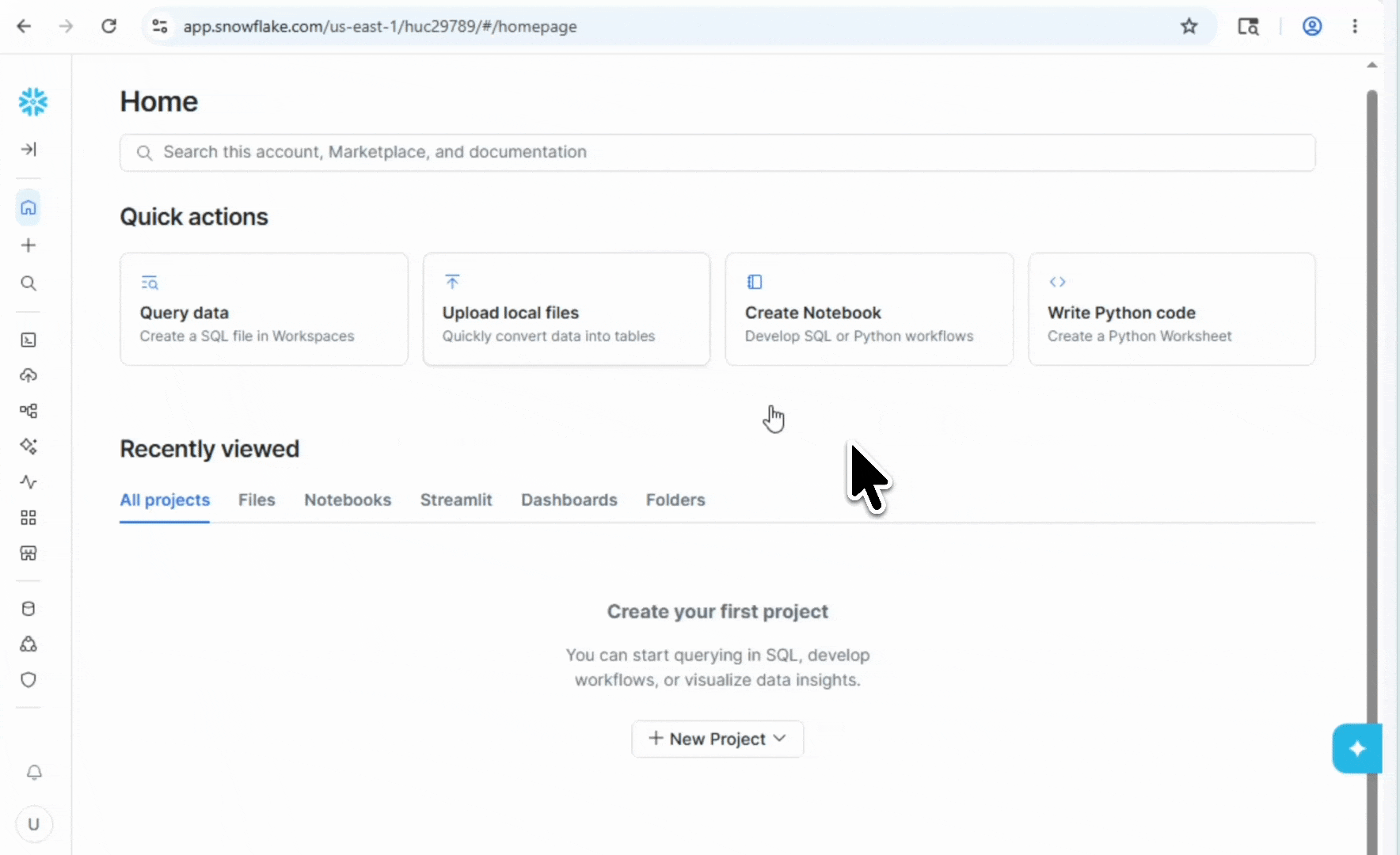The height and width of the screenshot is (855, 1400).
Task: Open the AI & ML sparkle icon
Action: point(29,446)
